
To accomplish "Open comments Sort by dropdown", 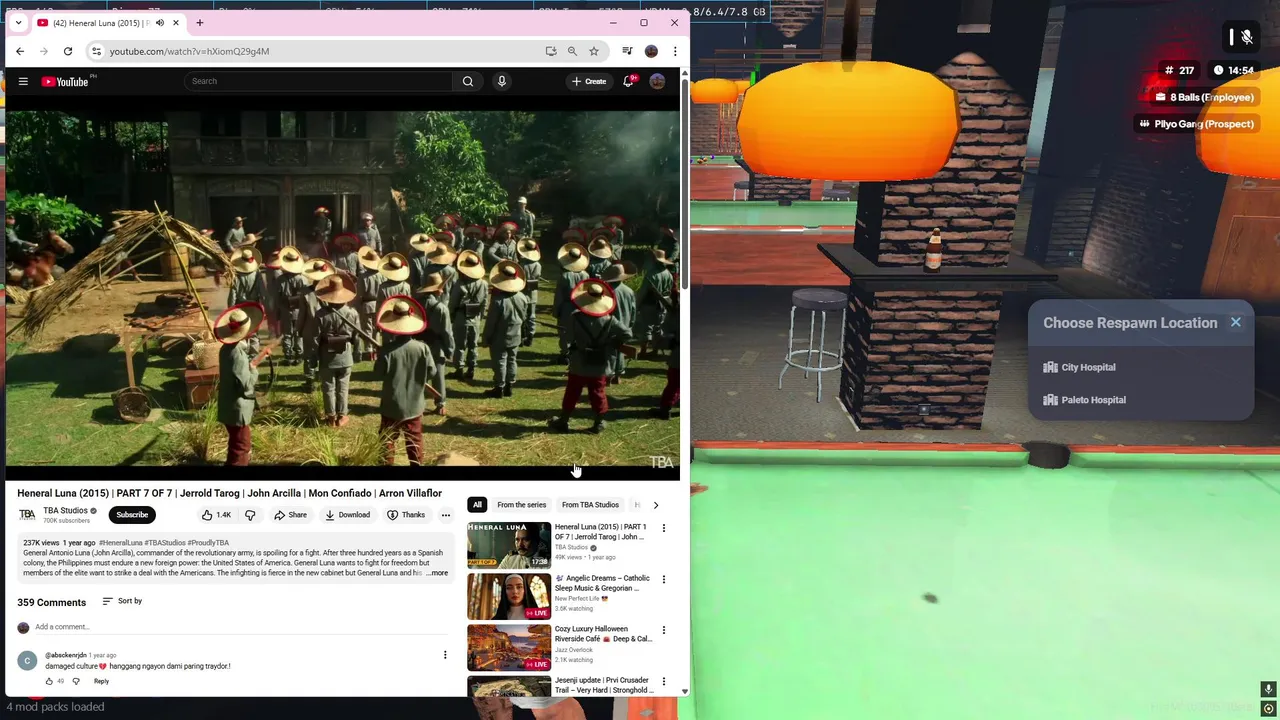I will [122, 601].
